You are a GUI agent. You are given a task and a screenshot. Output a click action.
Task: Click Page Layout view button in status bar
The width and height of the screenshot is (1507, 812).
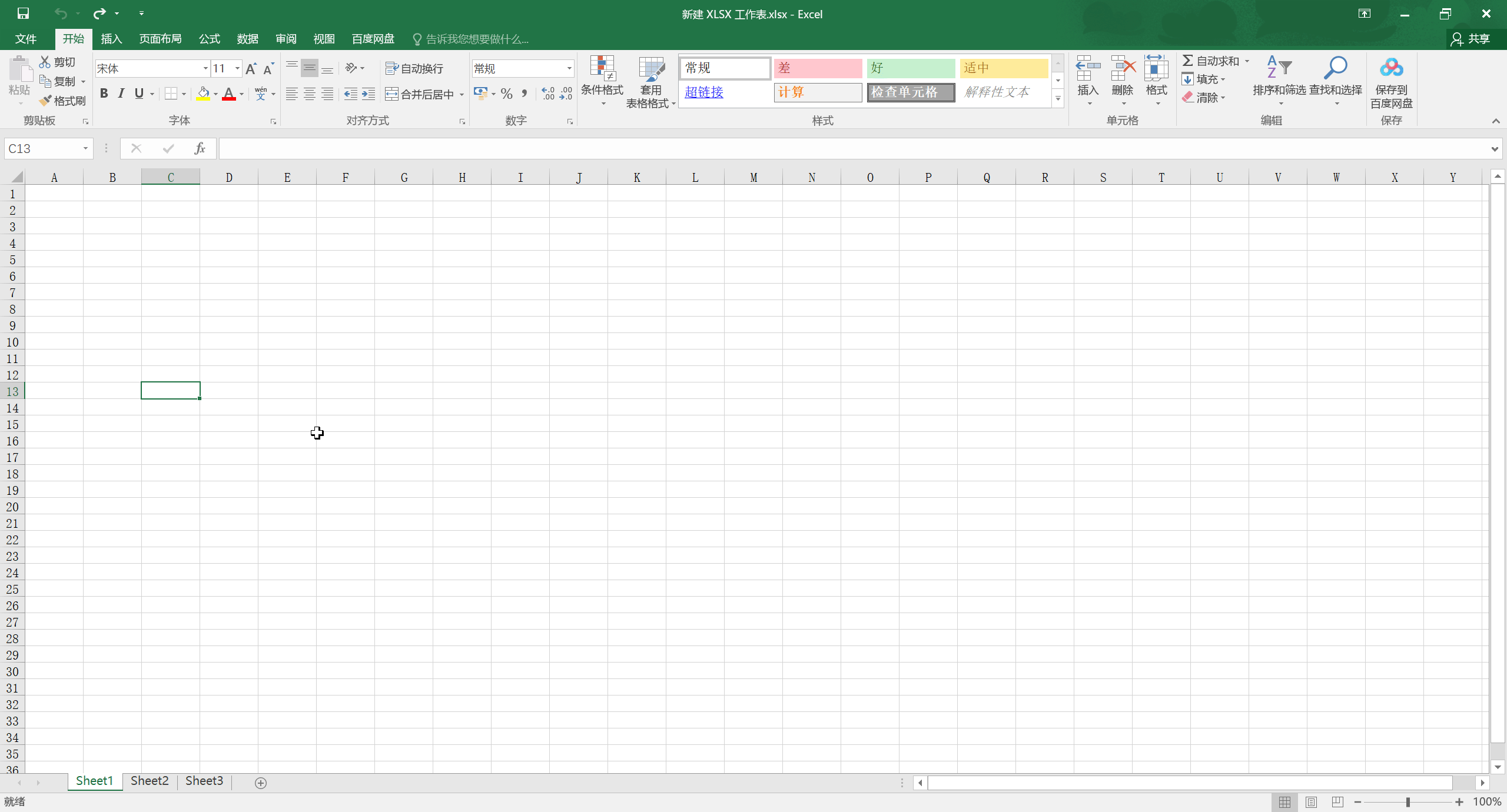1311,802
